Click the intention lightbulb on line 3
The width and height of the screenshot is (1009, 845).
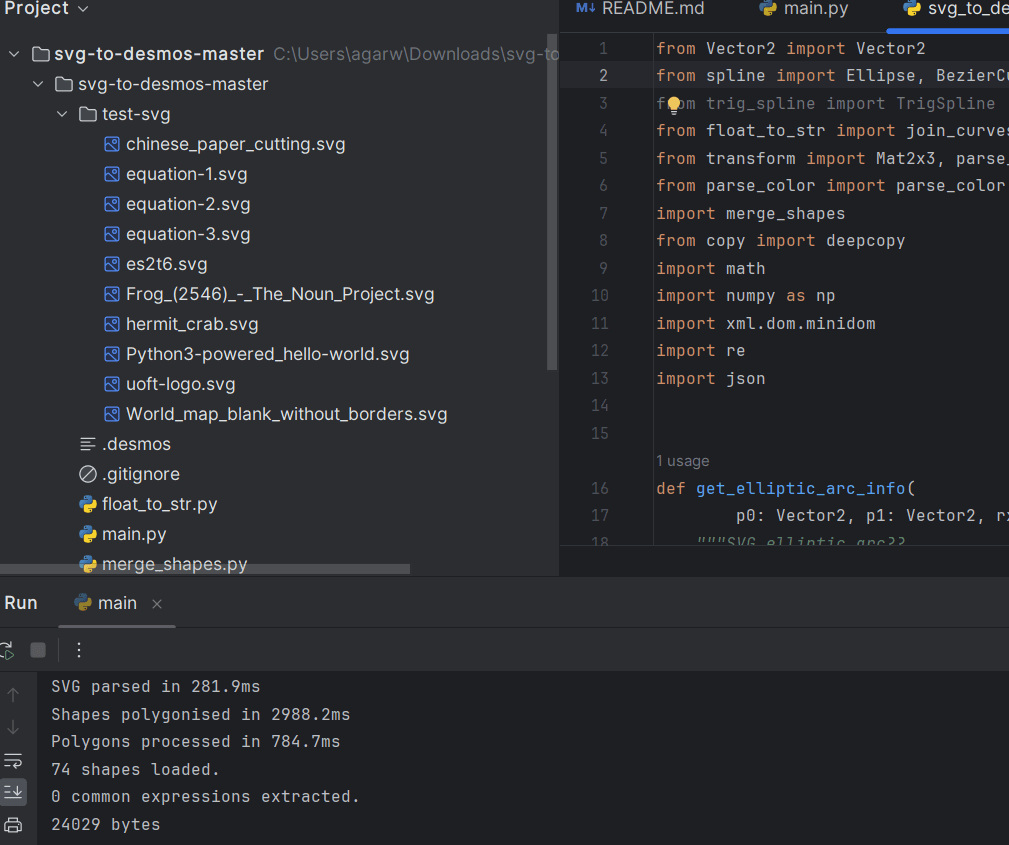click(674, 104)
